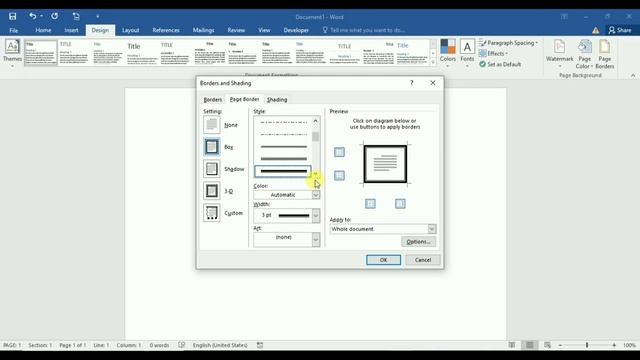This screenshot has height=360, width=640.
Task: Toggle the bottom border in preview
Action: click(339, 176)
